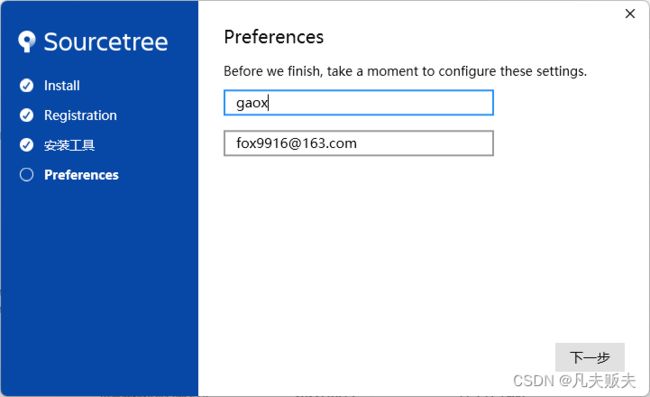Select the Registration step label
The height and width of the screenshot is (397, 650).
pos(80,115)
